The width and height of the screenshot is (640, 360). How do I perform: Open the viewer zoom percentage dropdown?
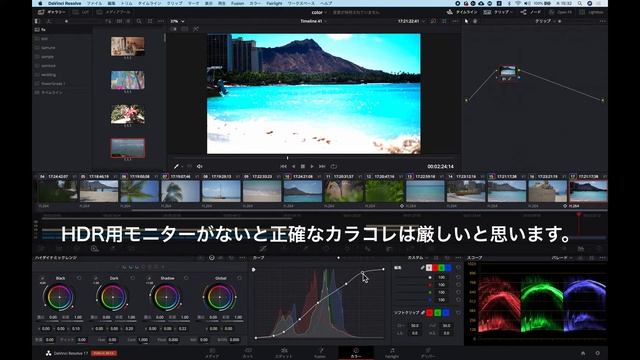click(177, 21)
